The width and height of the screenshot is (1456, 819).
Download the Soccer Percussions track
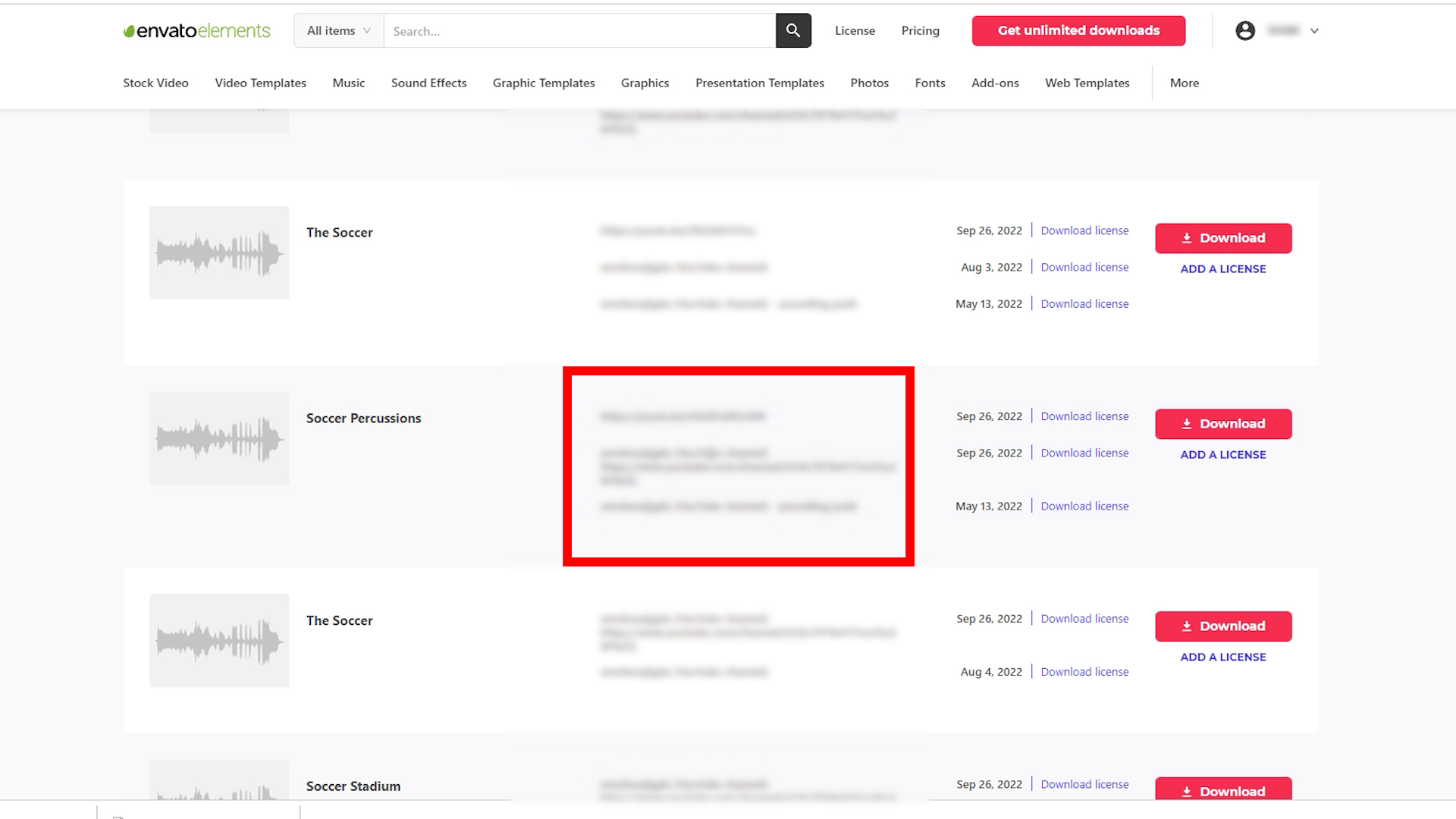(1223, 424)
